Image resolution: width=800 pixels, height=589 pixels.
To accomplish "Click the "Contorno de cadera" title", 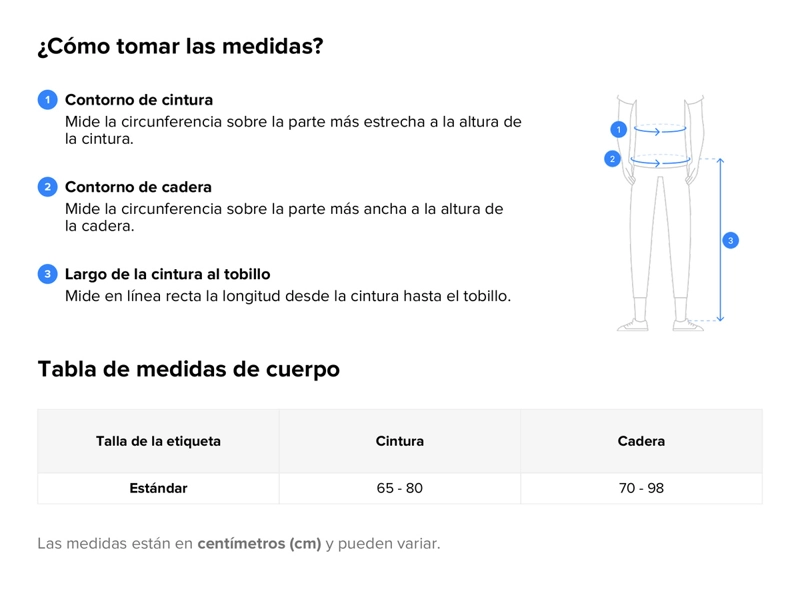I will click(138, 187).
